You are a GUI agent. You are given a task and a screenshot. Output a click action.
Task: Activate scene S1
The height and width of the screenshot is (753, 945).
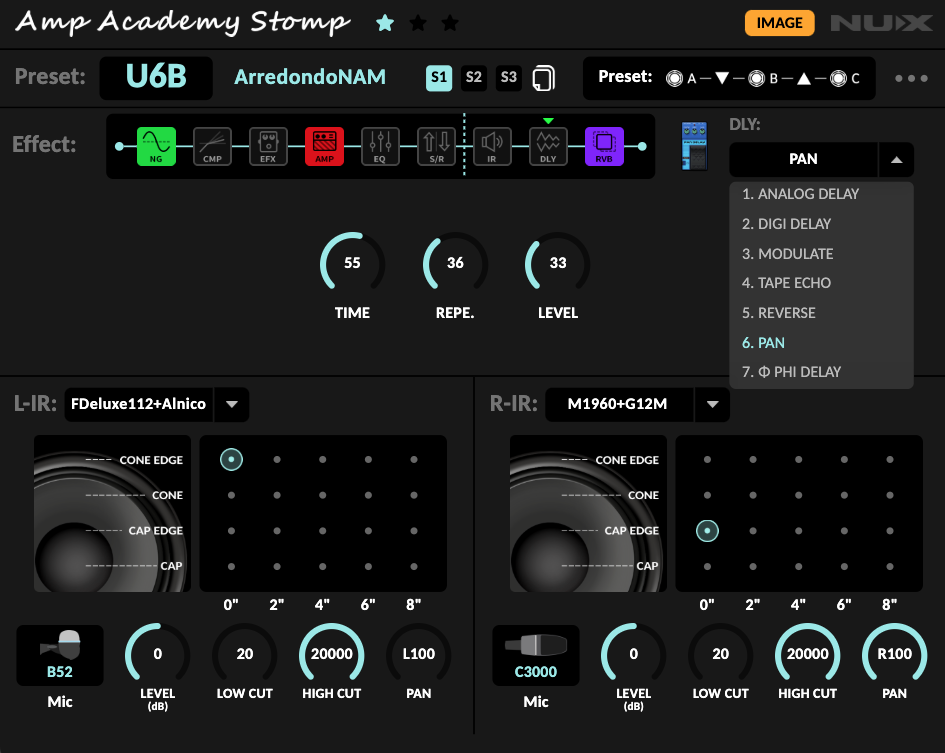point(439,78)
